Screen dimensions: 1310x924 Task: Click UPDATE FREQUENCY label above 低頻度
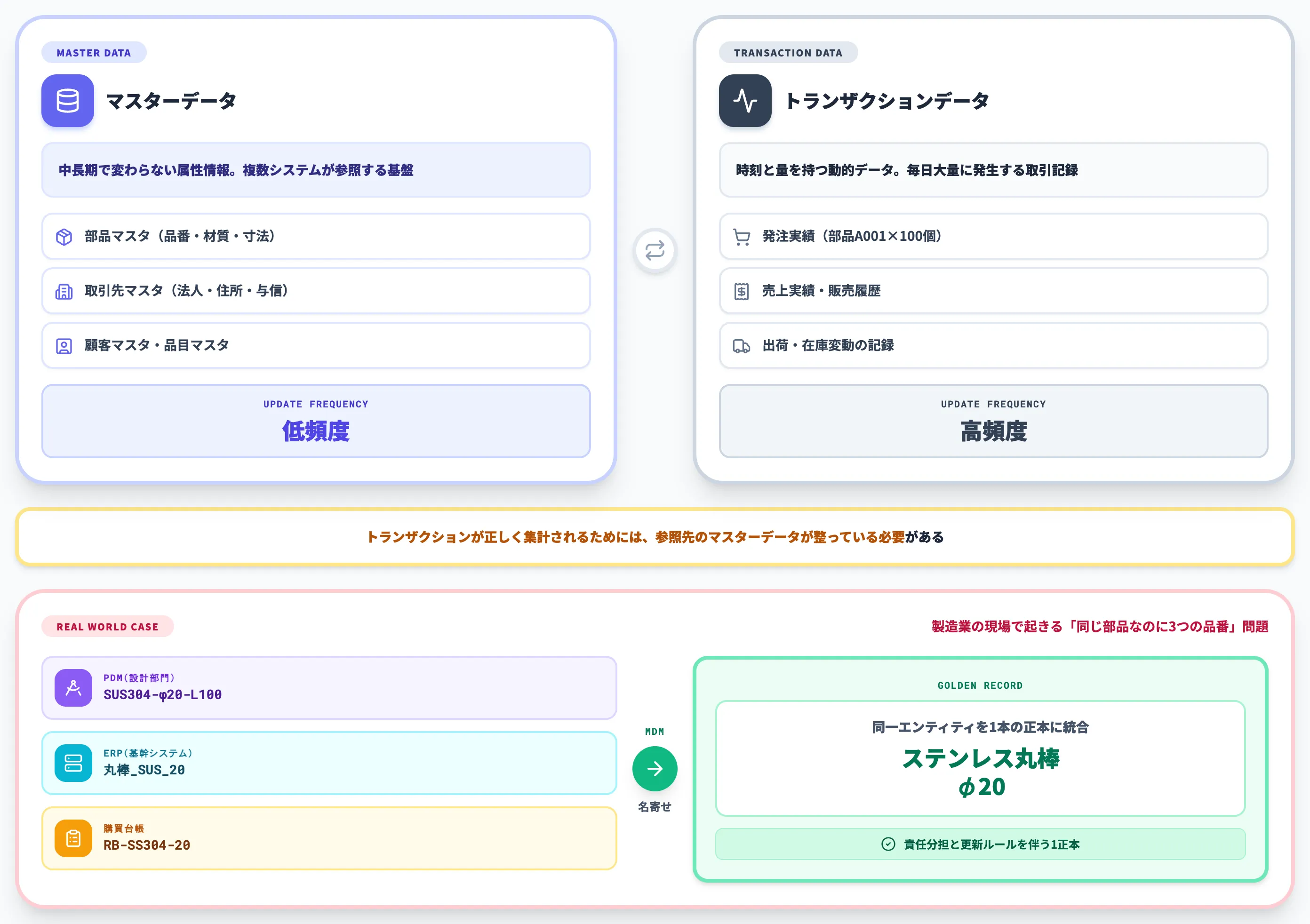(316, 404)
